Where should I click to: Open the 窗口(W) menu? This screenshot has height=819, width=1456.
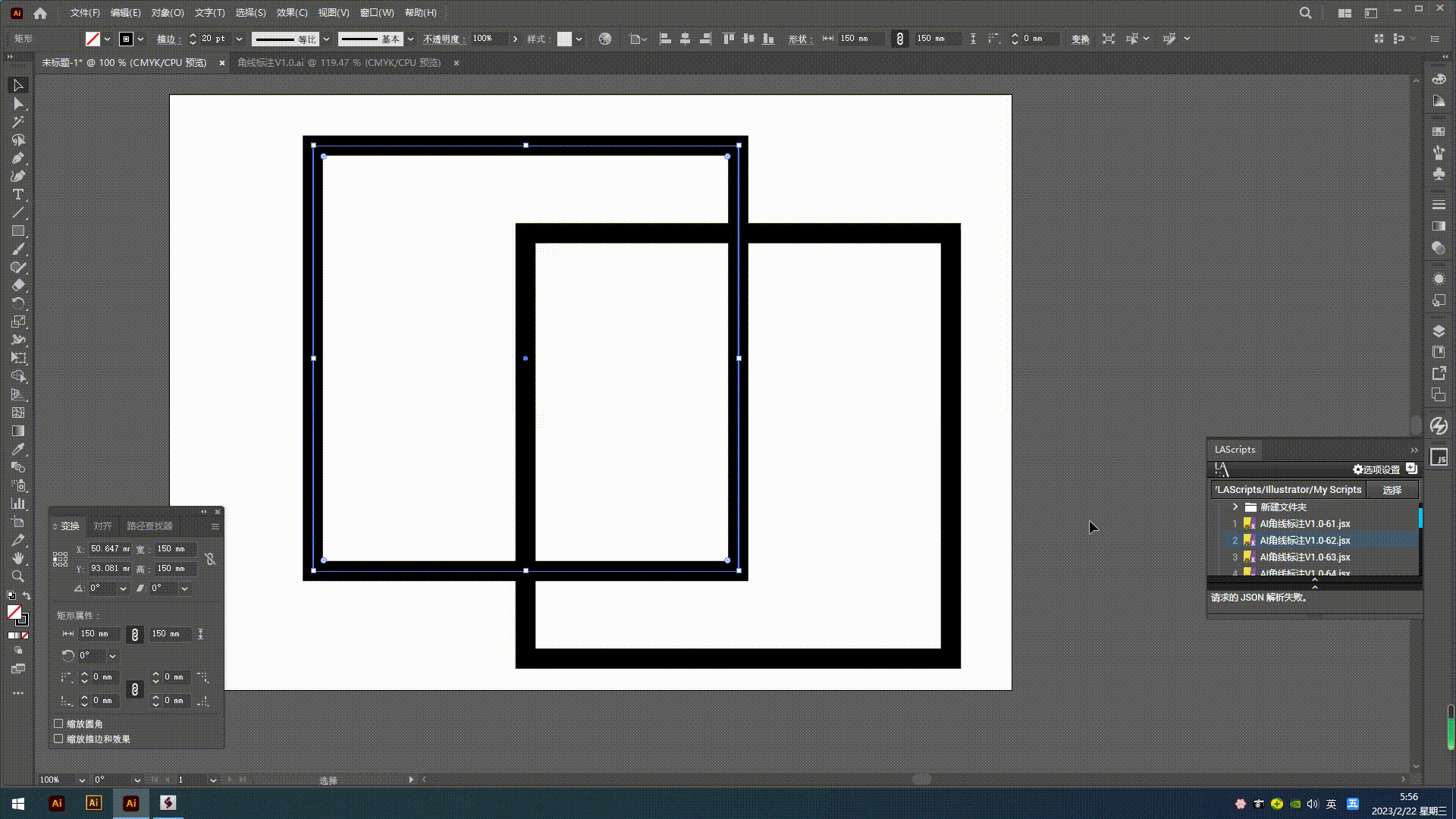[x=377, y=13]
